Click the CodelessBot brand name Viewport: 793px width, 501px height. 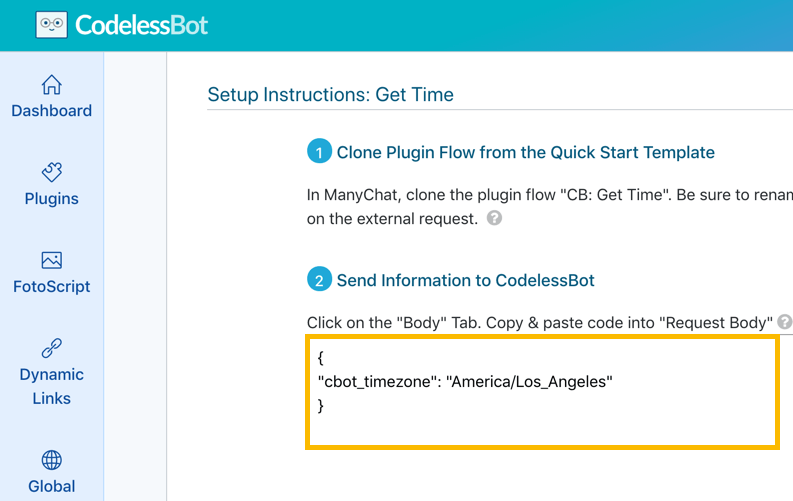[142, 25]
